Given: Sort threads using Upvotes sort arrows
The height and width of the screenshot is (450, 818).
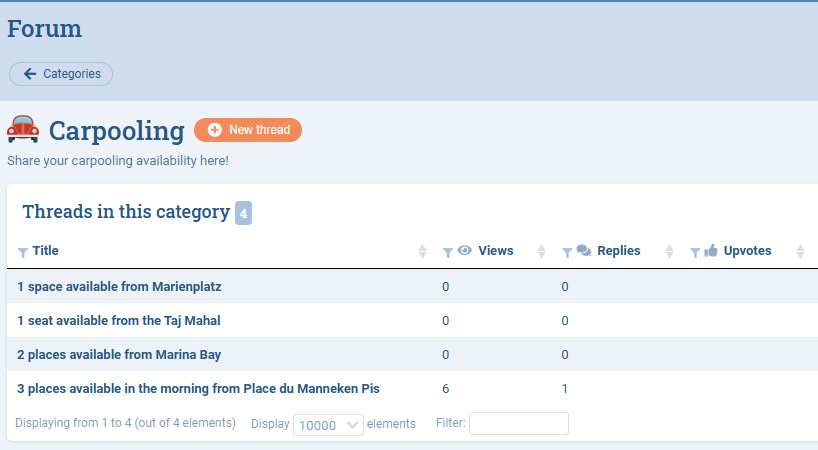Looking at the screenshot, I should click(800, 252).
